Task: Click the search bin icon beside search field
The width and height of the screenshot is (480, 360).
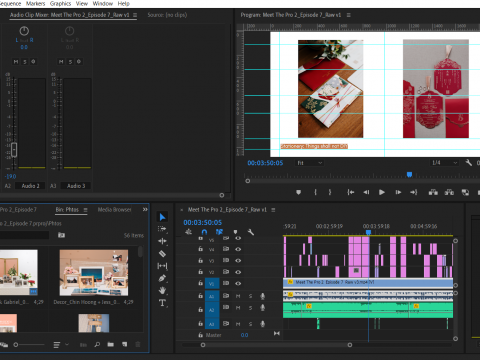Action: 61,235
